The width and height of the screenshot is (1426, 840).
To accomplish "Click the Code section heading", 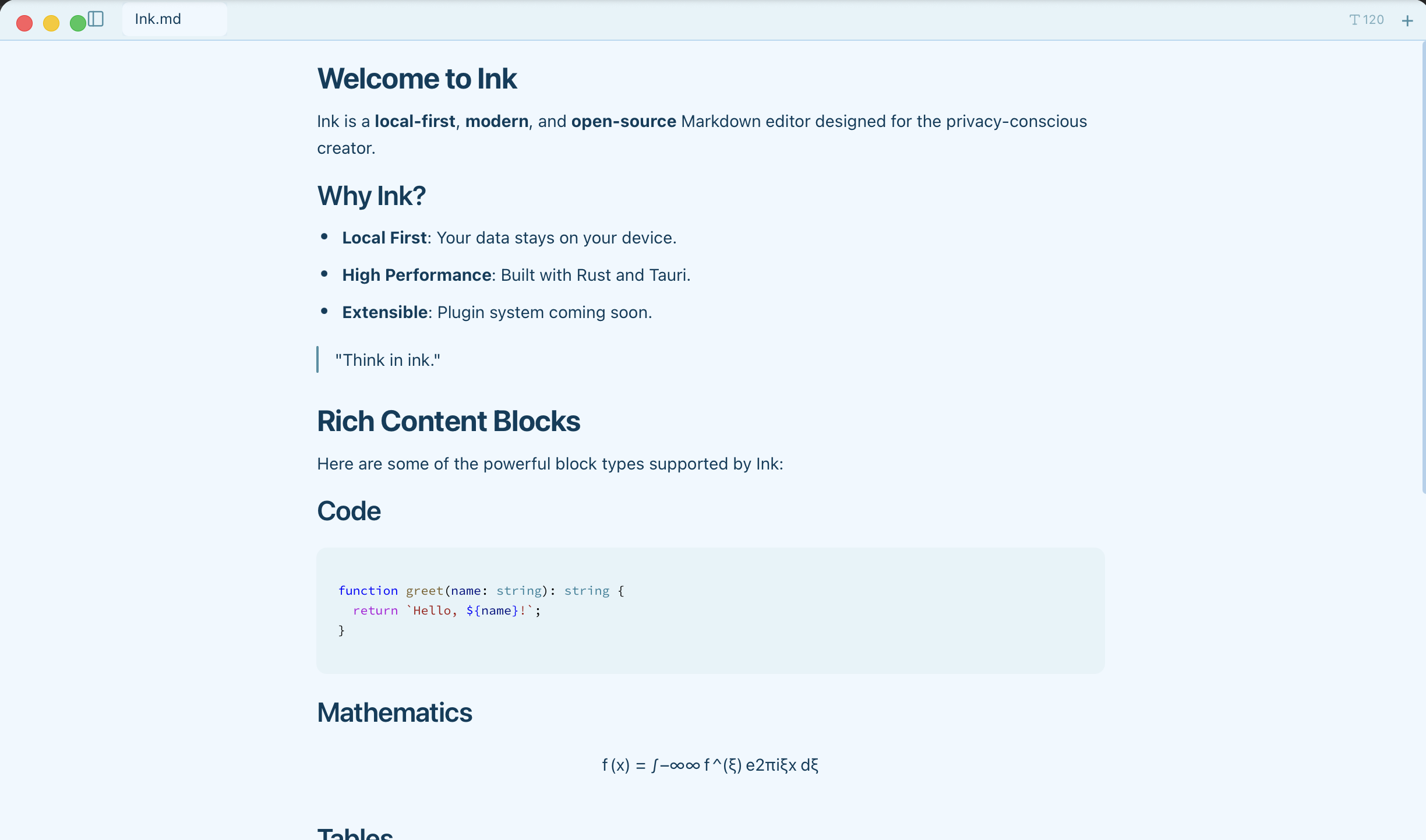I will point(348,511).
